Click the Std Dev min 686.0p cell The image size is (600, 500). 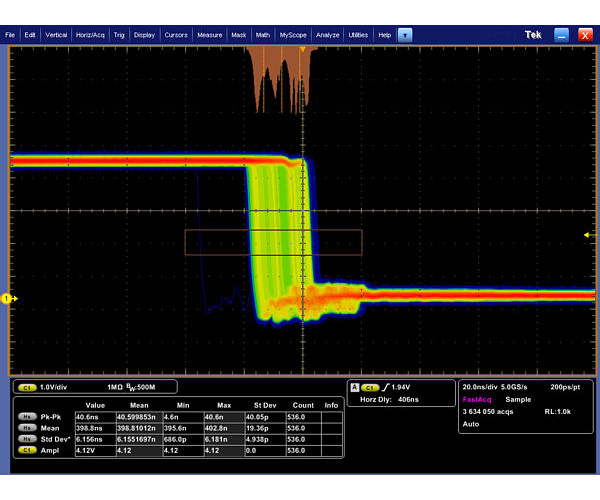coord(183,439)
